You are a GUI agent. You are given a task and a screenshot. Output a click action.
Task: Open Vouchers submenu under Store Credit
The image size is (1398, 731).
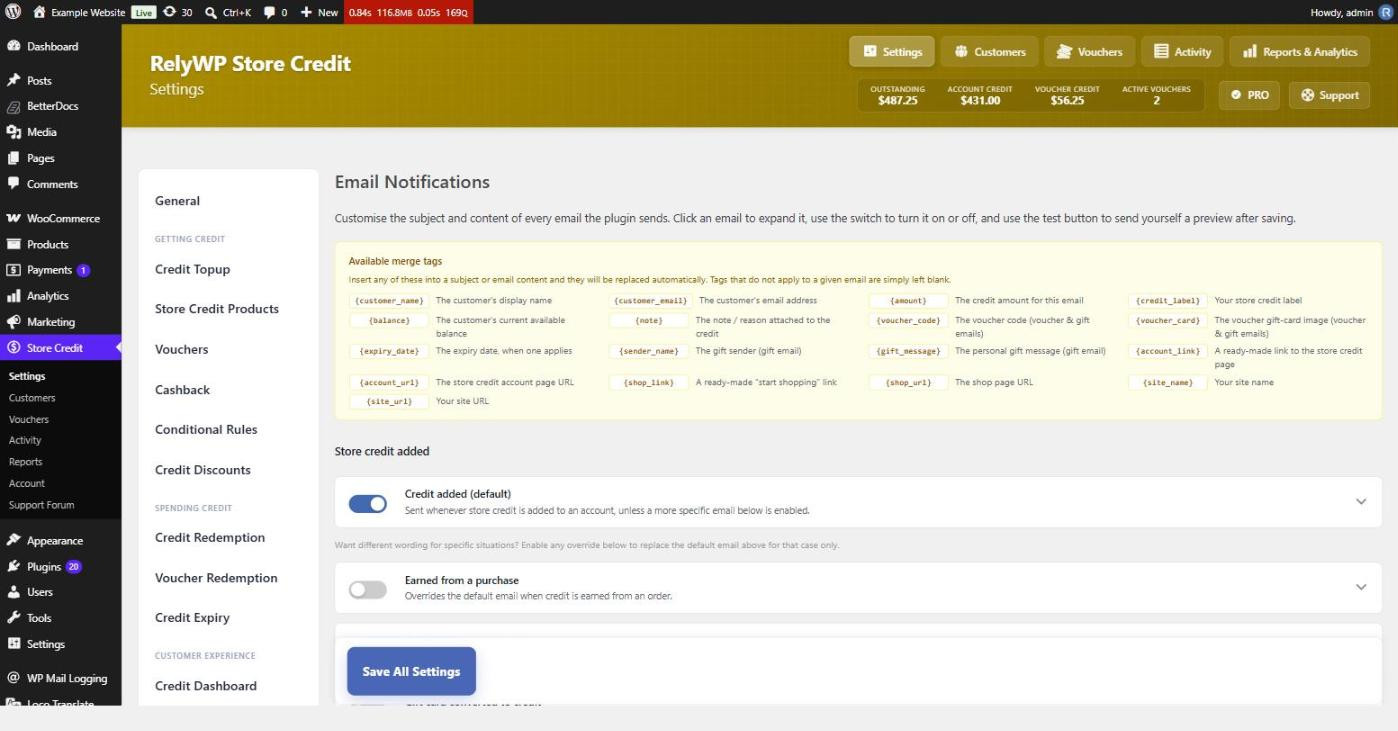[29, 419]
